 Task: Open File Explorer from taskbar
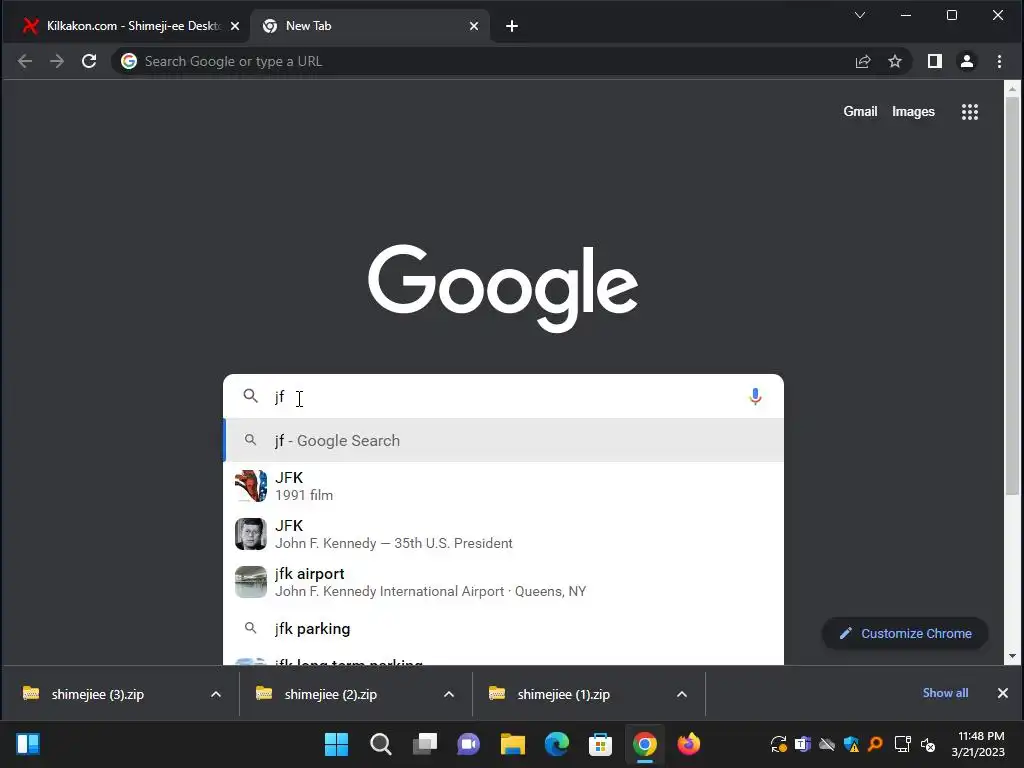pyautogui.click(x=513, y=744)
